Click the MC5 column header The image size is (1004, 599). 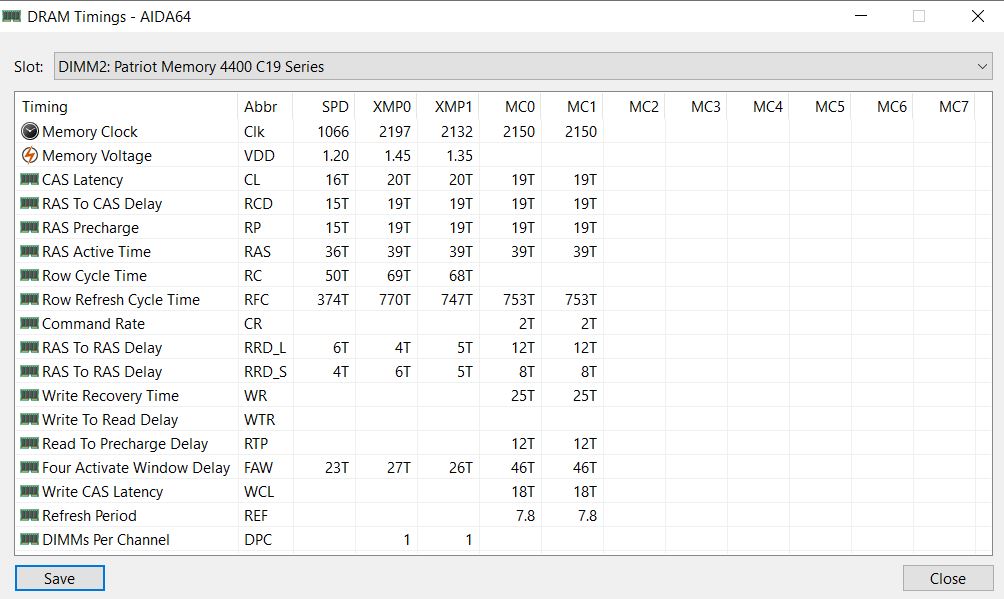point(821,106)
